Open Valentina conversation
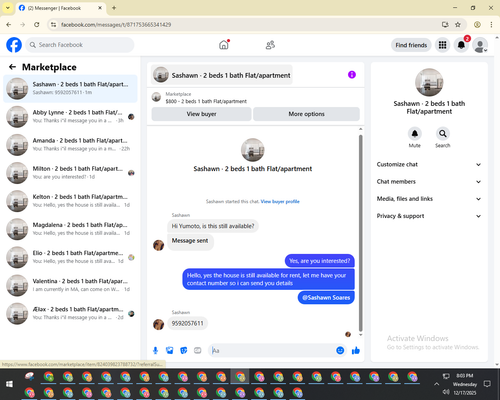500x400 pixels. (70, 285)
